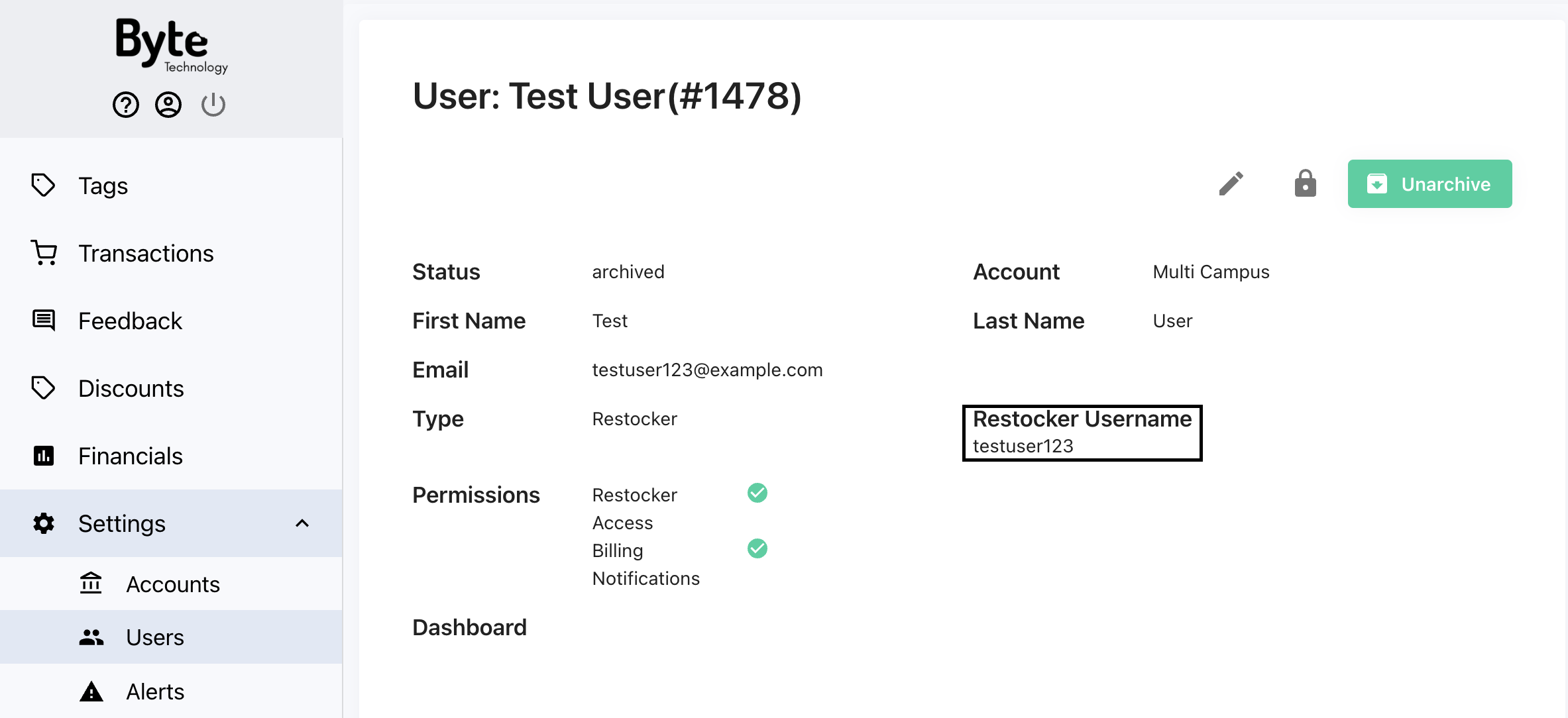The width and height of the screenshot is (1568, 718).
Task: Click the Billing Notifications green checkmark
Action: point(757,548)
